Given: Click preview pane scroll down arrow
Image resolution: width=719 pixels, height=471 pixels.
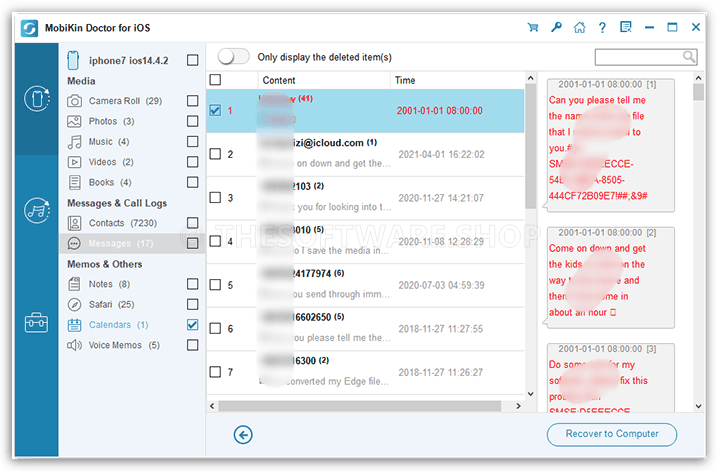Looking at the screenshot, I should coord(698,406).
